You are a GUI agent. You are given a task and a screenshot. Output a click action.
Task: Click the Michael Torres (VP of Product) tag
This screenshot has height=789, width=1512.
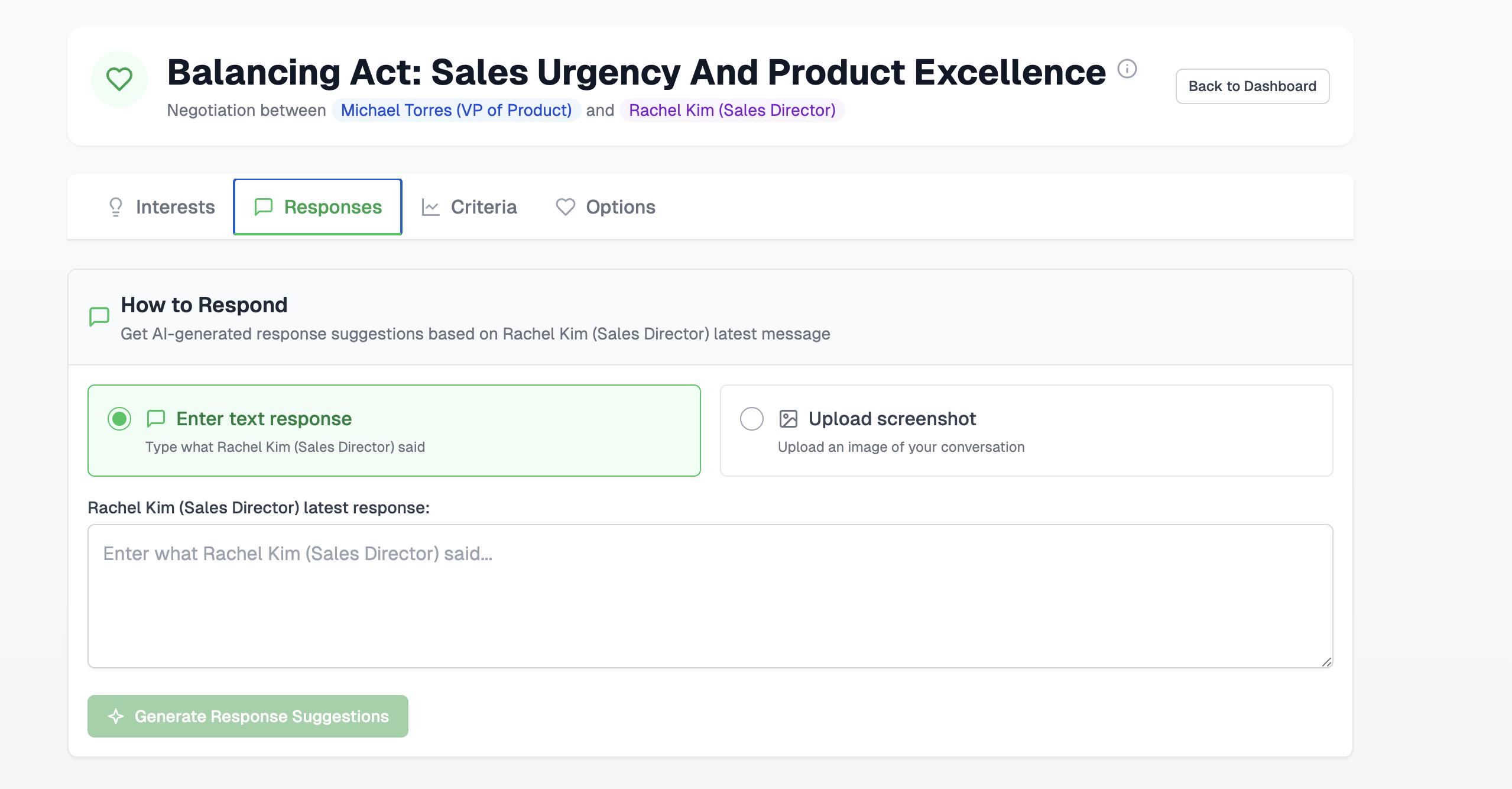pos(456,111)
